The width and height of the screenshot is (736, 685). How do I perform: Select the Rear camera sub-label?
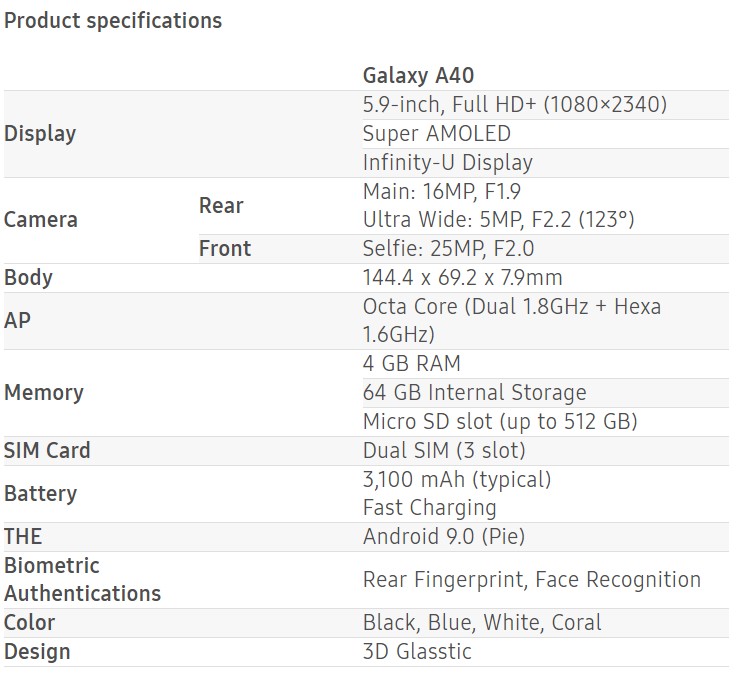coord(221,206)
